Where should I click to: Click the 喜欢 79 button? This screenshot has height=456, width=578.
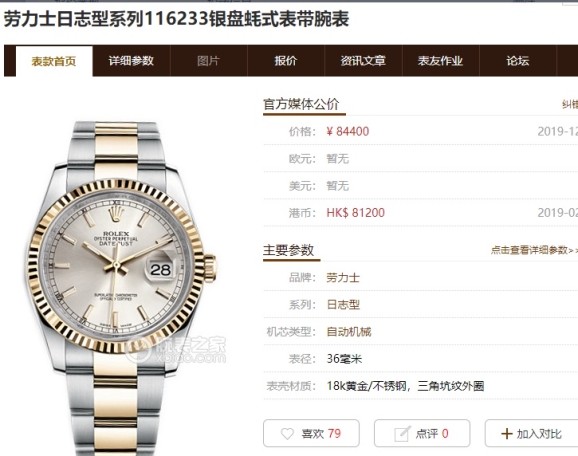[311, 433]
